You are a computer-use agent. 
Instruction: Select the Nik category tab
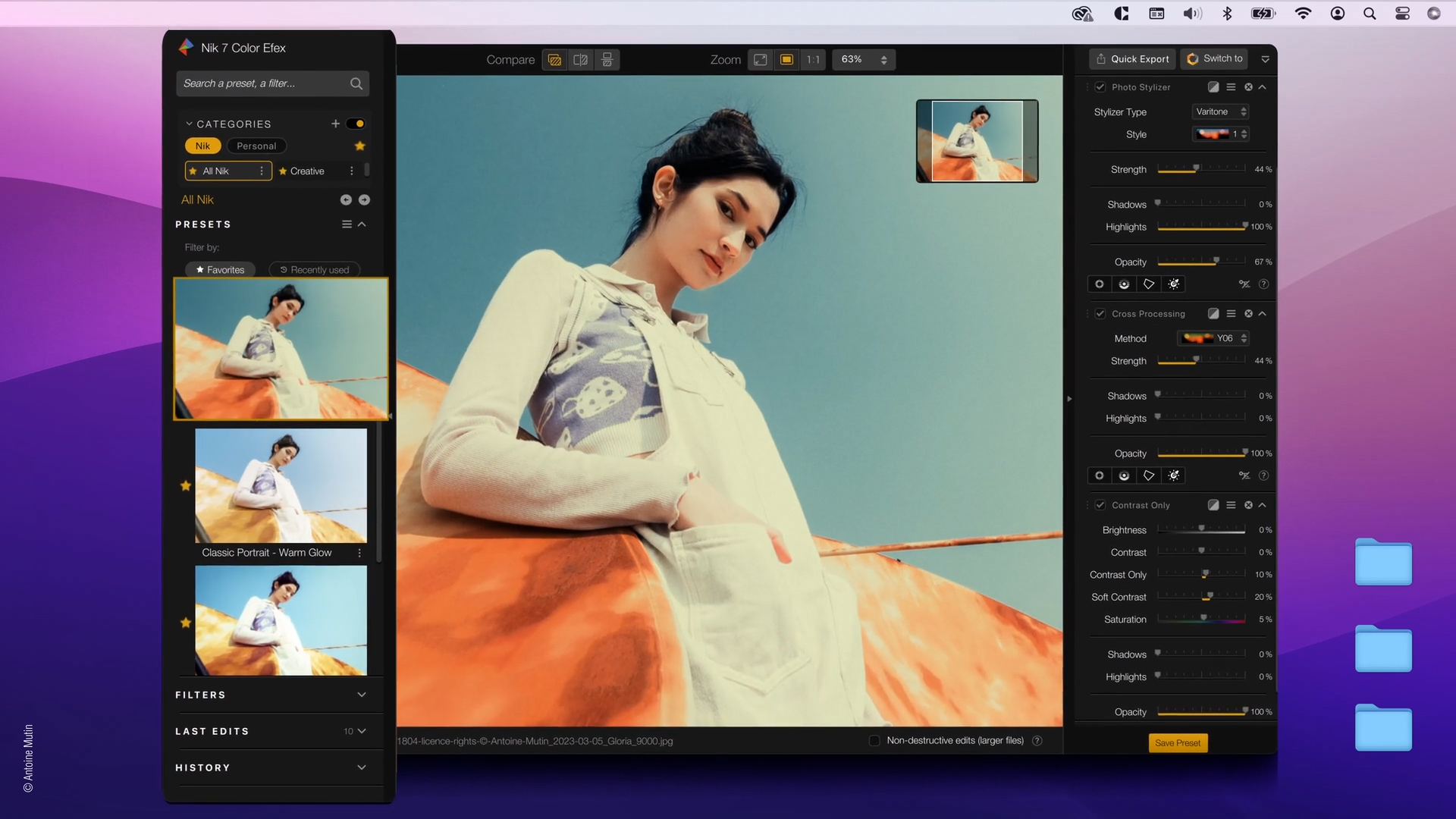pyautogui.click(x=202, y=146)
